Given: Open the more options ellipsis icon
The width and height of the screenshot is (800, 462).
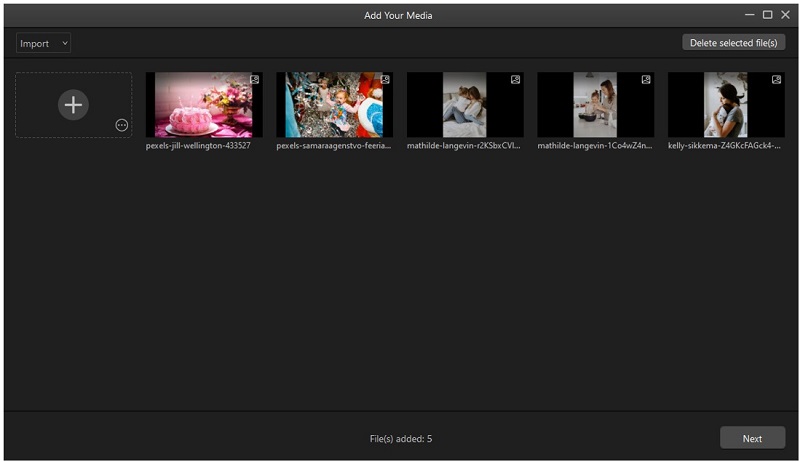Looking at the screenshot, I should (x=121, y=125).
